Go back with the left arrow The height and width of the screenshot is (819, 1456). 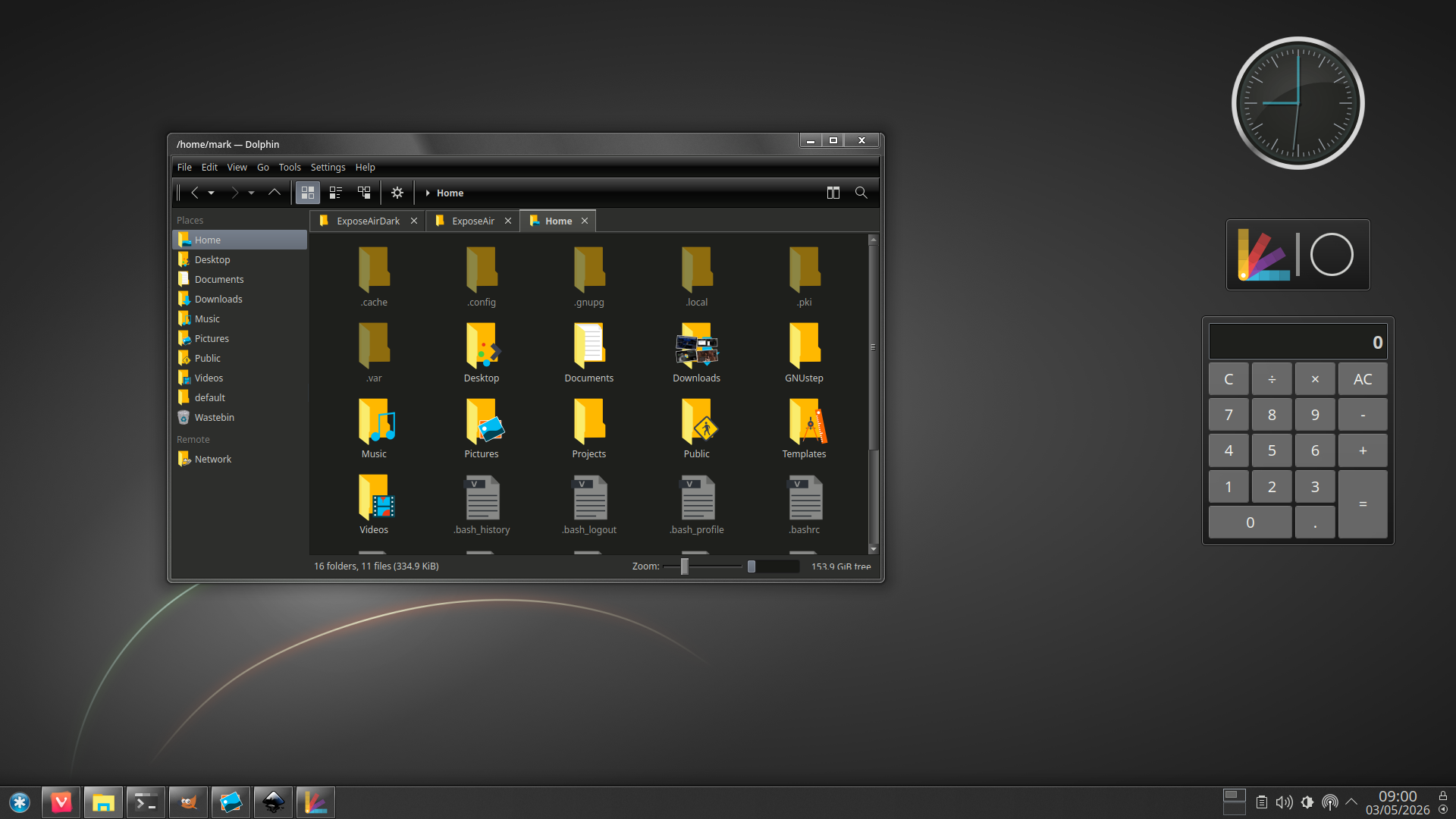[195, 193]
